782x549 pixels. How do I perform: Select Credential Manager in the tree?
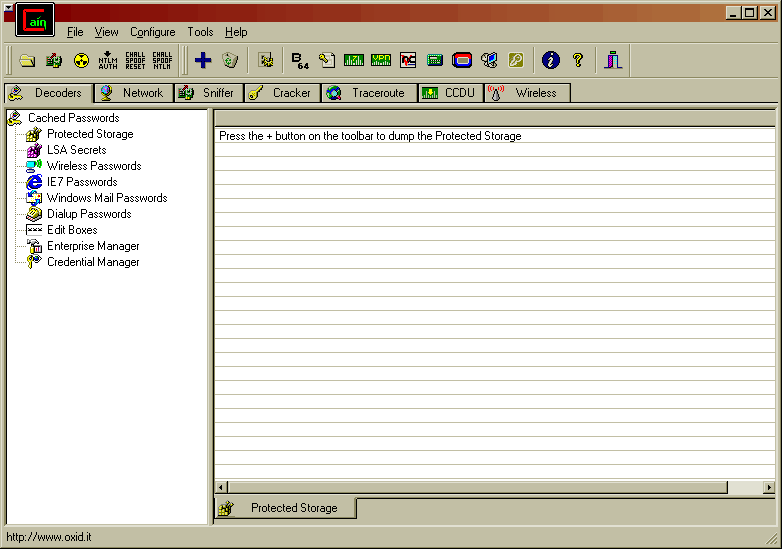93,262
